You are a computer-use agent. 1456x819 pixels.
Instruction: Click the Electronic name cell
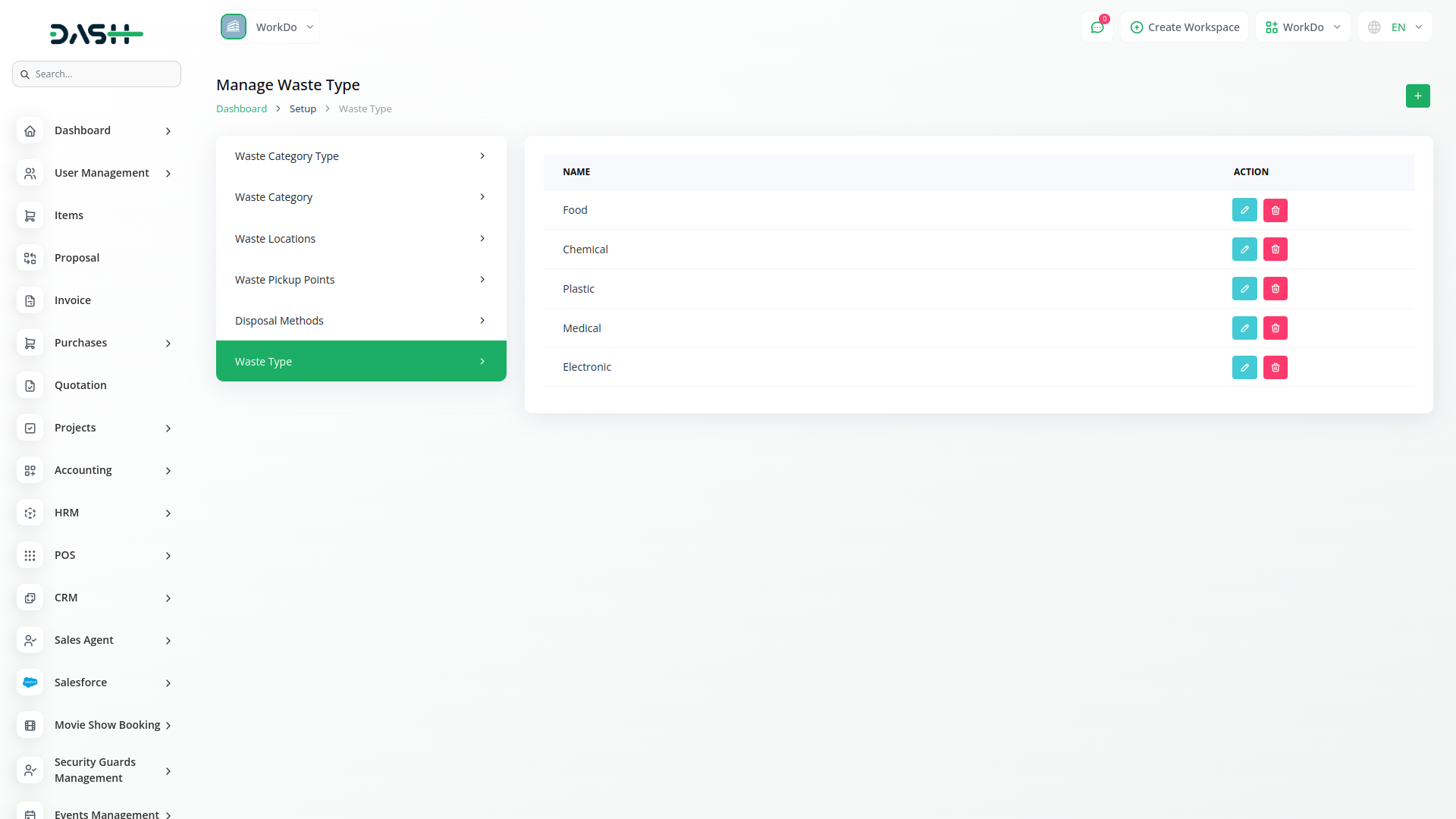[587, 367]
